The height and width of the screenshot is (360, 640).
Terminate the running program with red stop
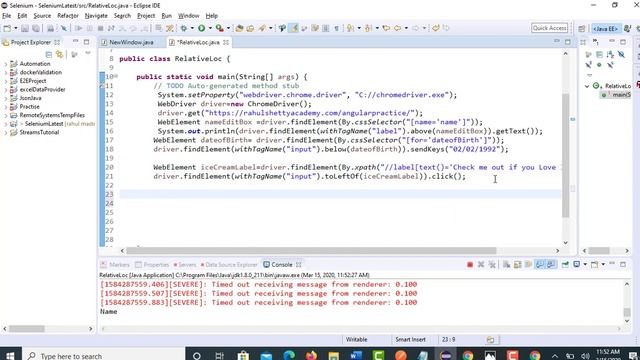(470, 264)
